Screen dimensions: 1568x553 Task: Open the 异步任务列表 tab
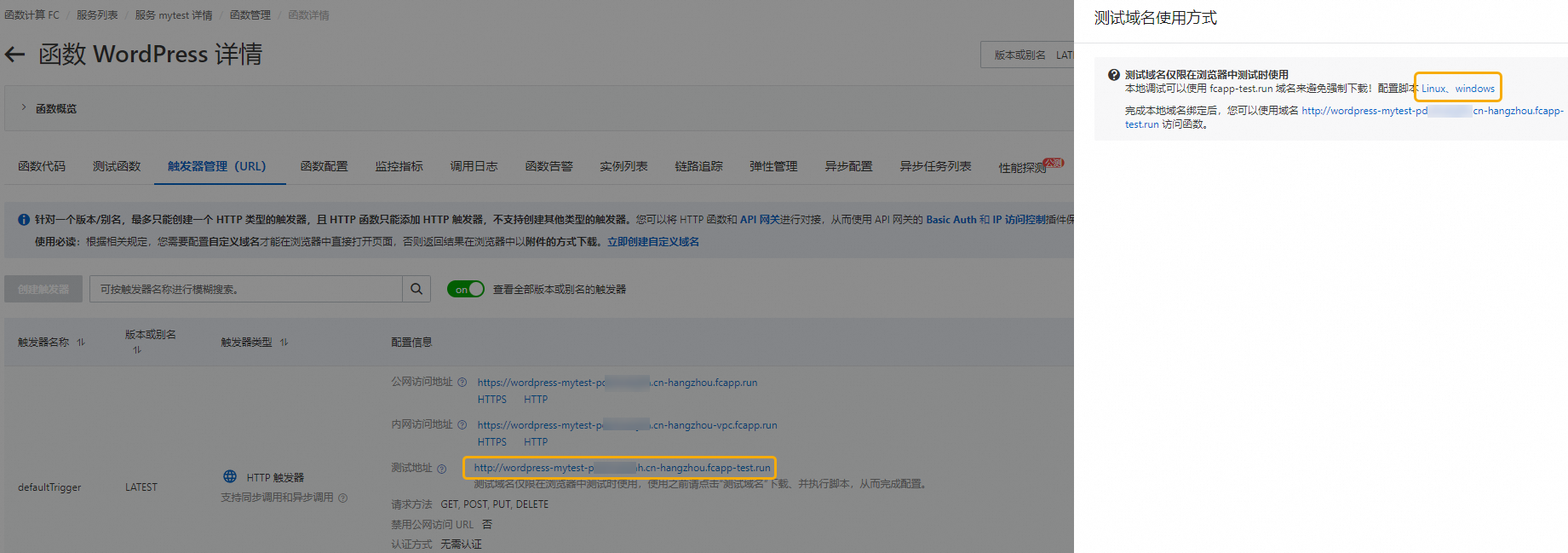pyautogui.click(x=936, y=166)
